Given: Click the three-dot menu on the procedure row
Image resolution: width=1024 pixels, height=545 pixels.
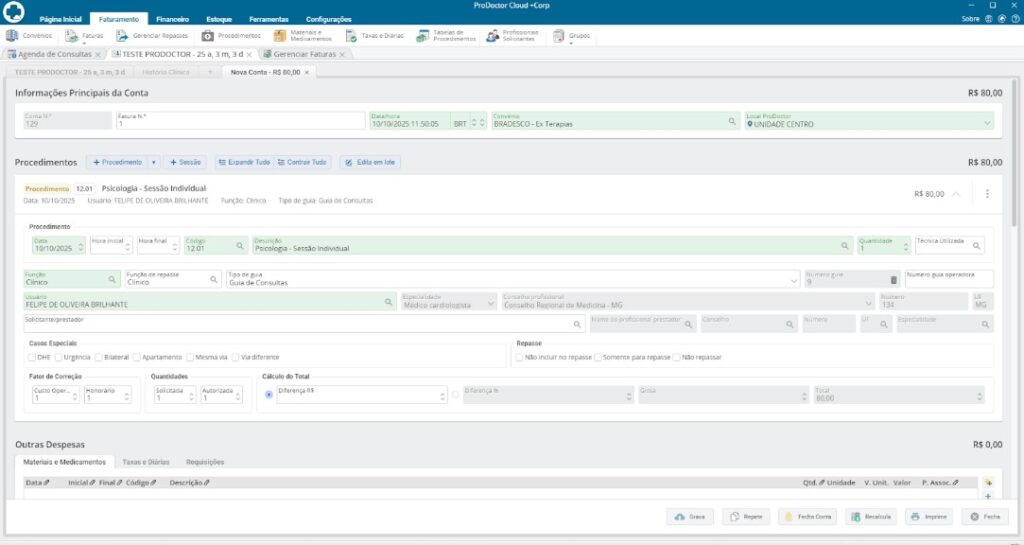Looking at the screenshot, I should point(987,194).
